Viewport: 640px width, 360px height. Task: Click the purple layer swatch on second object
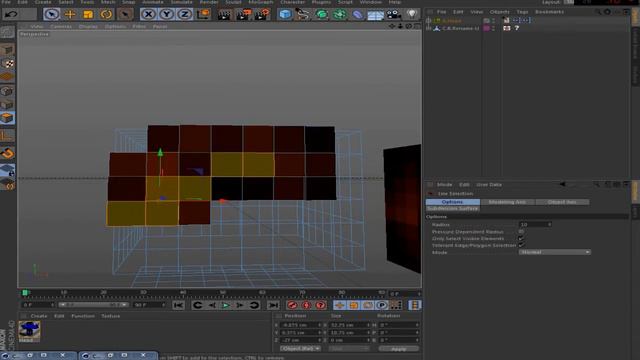[486, 28]
